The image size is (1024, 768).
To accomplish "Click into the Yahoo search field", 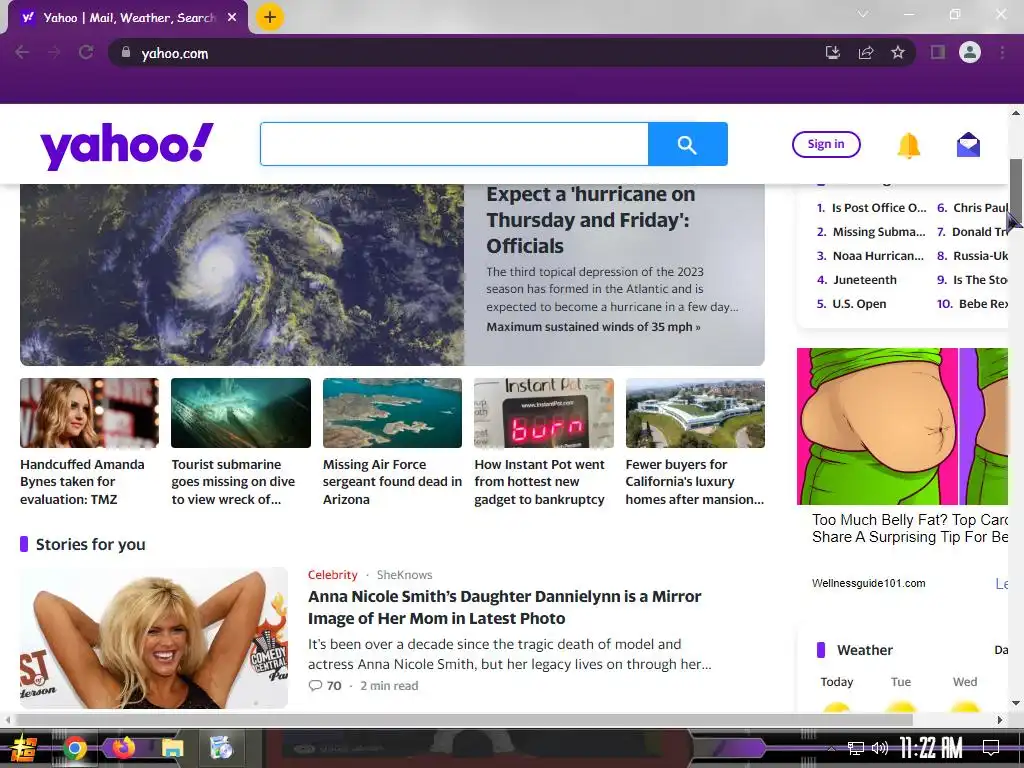I will 454,144.
